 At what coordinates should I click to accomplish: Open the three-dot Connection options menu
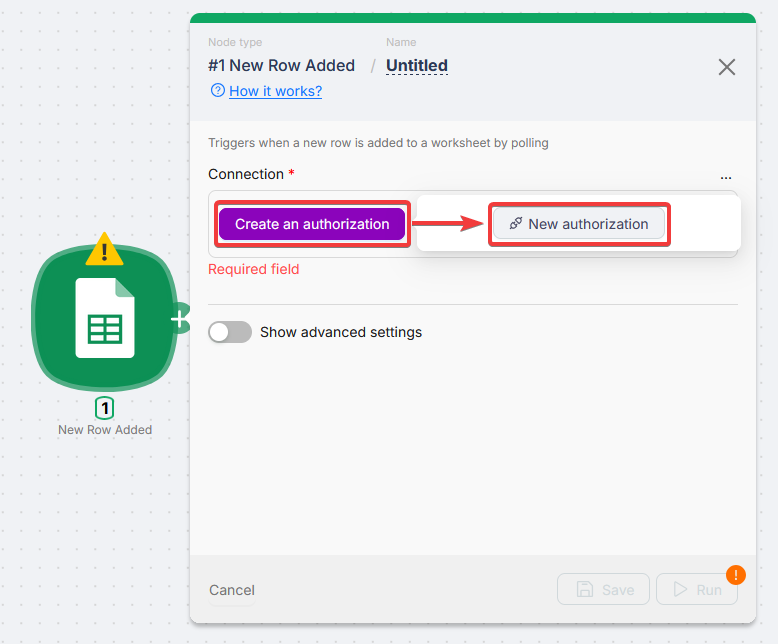(725, 176)
